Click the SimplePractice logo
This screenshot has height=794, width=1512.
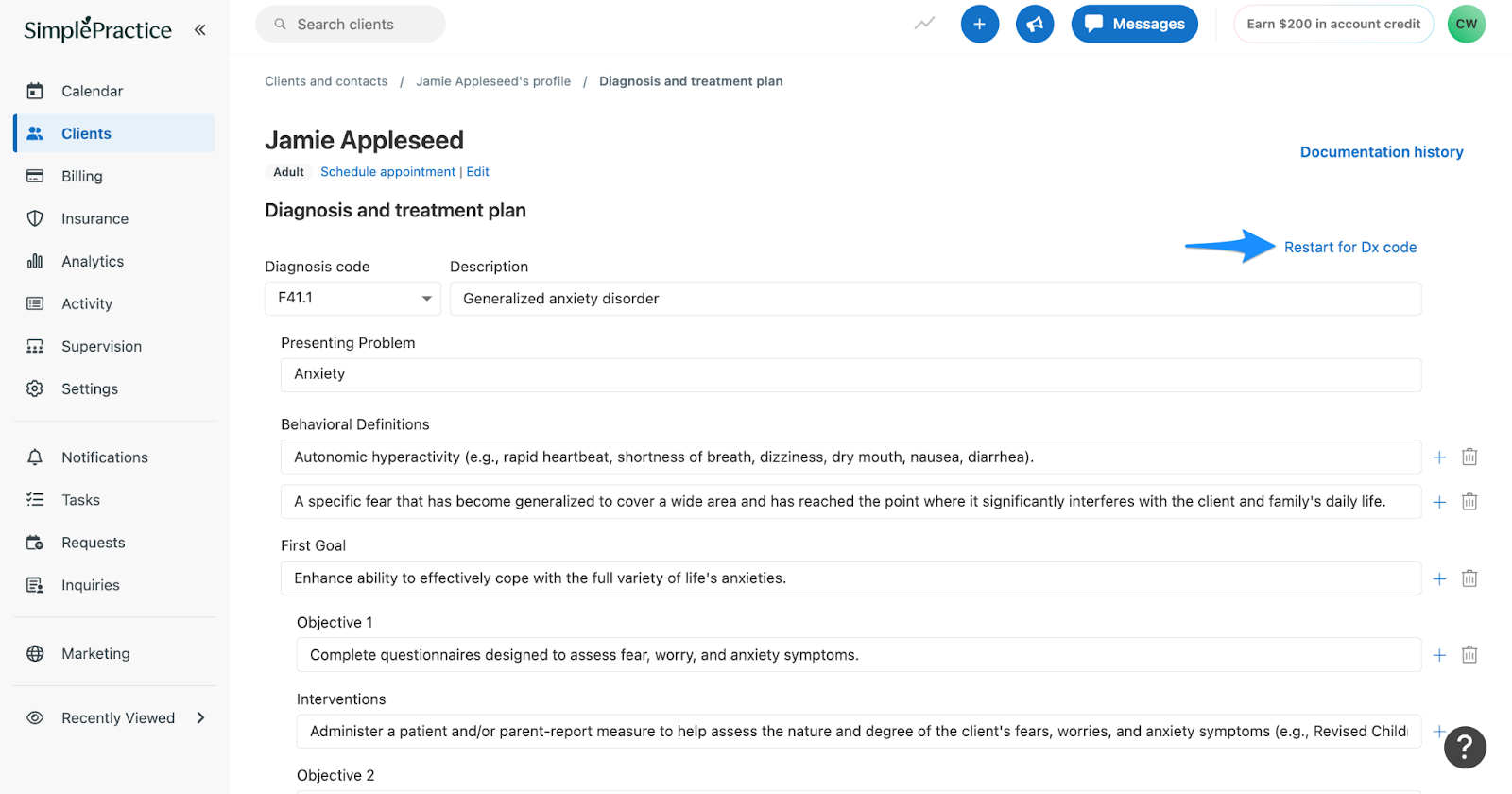[x=97, y=29]
